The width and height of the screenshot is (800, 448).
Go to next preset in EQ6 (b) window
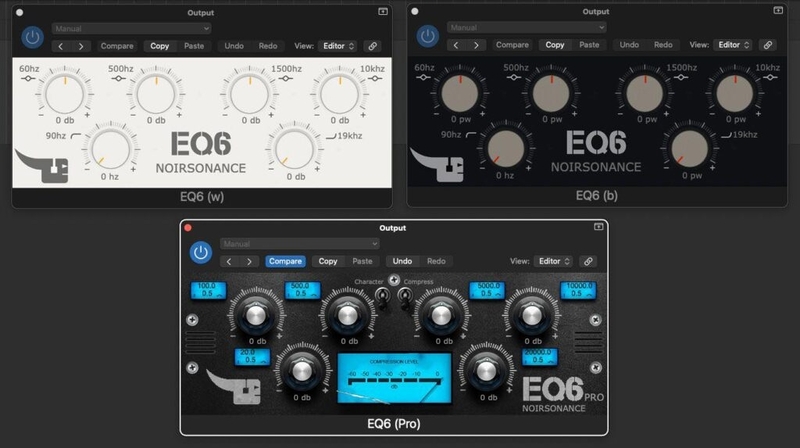[476, 45]
